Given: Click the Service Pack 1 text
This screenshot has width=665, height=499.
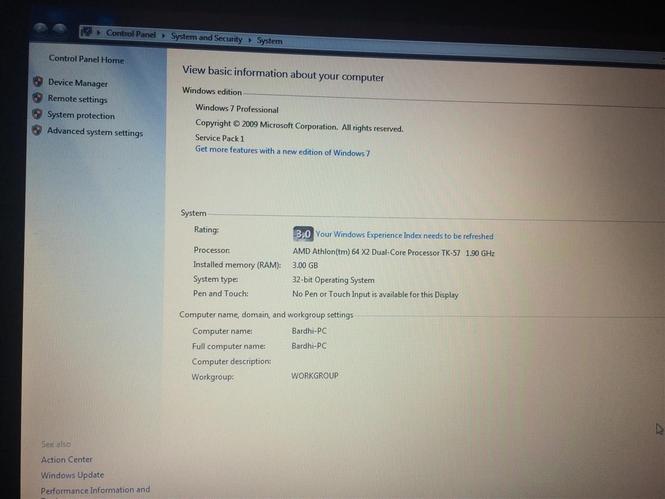Looking at the screenshot, I should [x=219, y=138].
